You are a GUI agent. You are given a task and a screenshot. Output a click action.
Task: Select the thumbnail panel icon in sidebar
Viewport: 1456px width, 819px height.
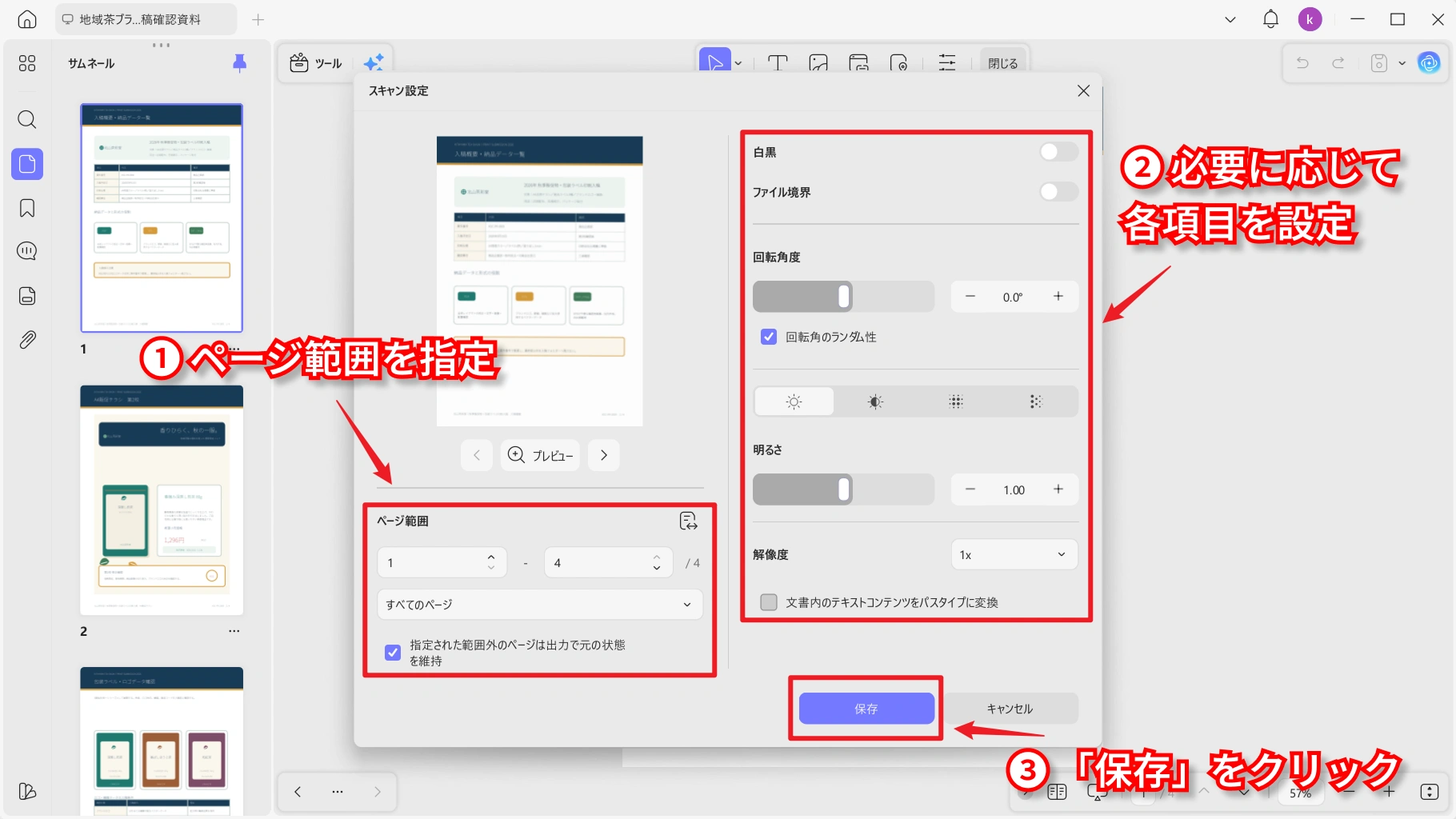pos(27,164)
